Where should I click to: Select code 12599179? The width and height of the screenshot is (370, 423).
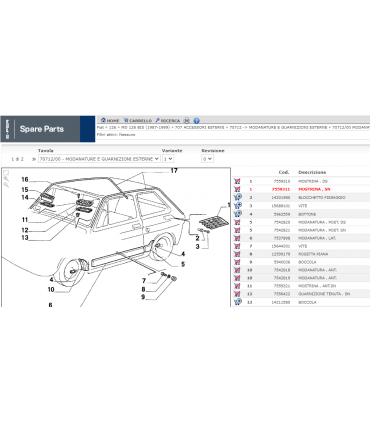(282, 254)
